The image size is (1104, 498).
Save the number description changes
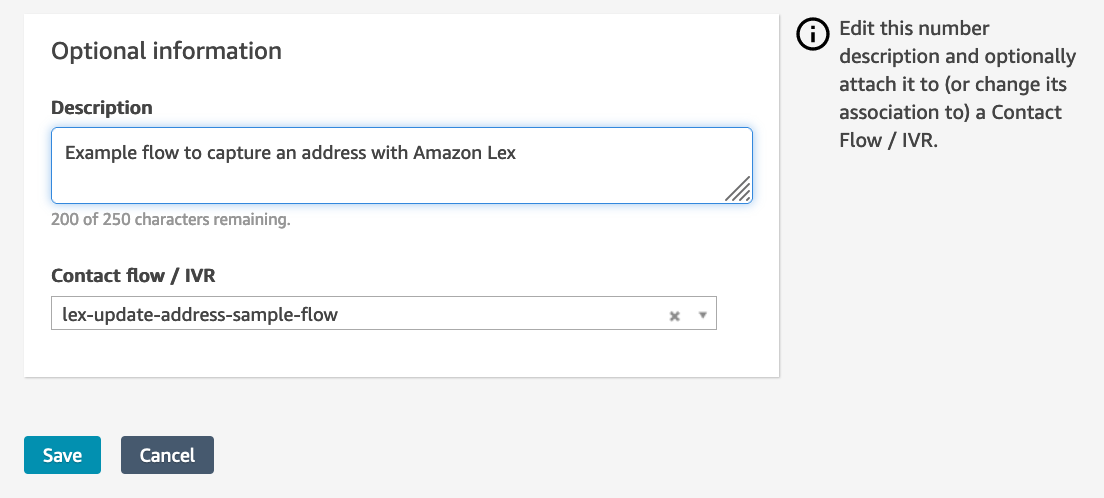click(x=62, y=455)
